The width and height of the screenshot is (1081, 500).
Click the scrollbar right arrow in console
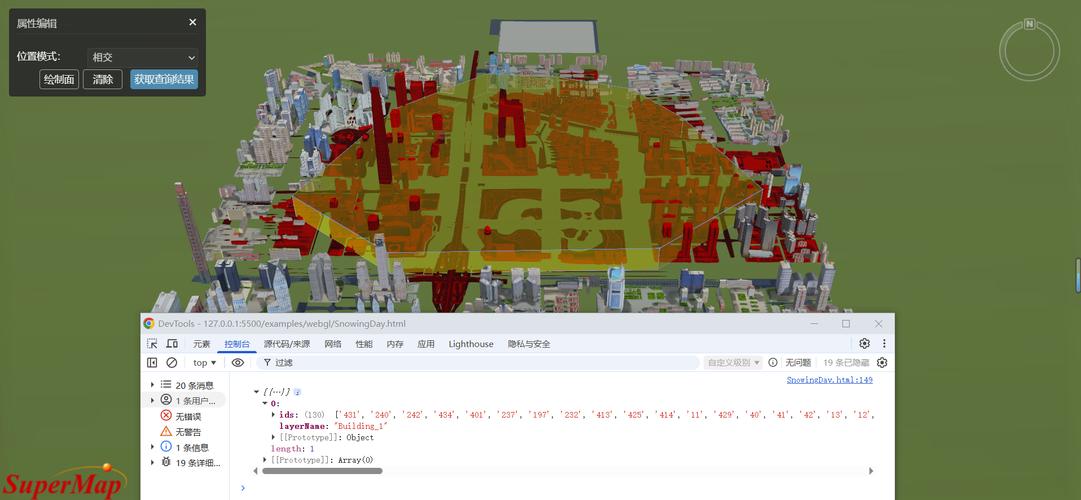871,471
